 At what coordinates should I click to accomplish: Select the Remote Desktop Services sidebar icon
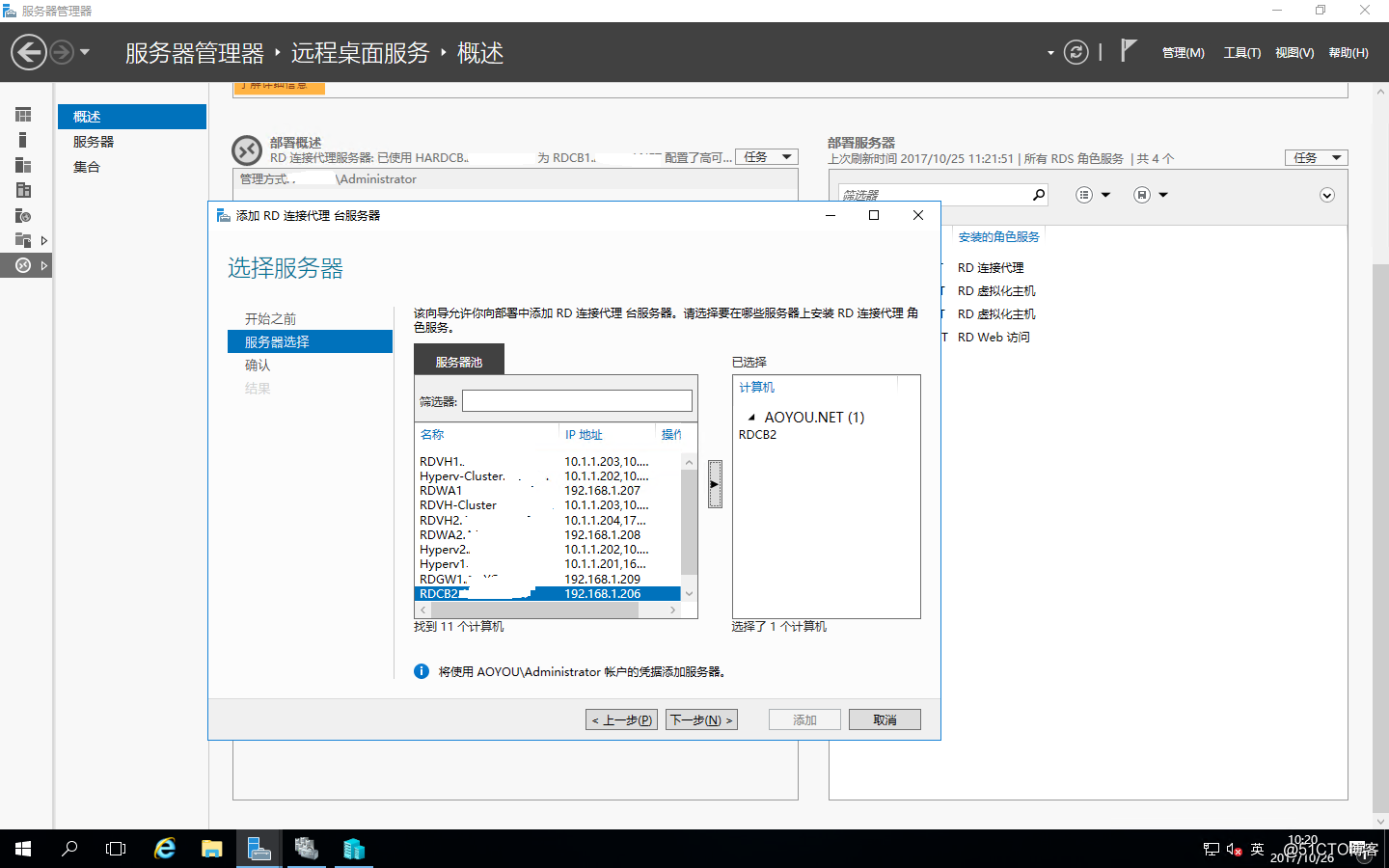point(23,265)
